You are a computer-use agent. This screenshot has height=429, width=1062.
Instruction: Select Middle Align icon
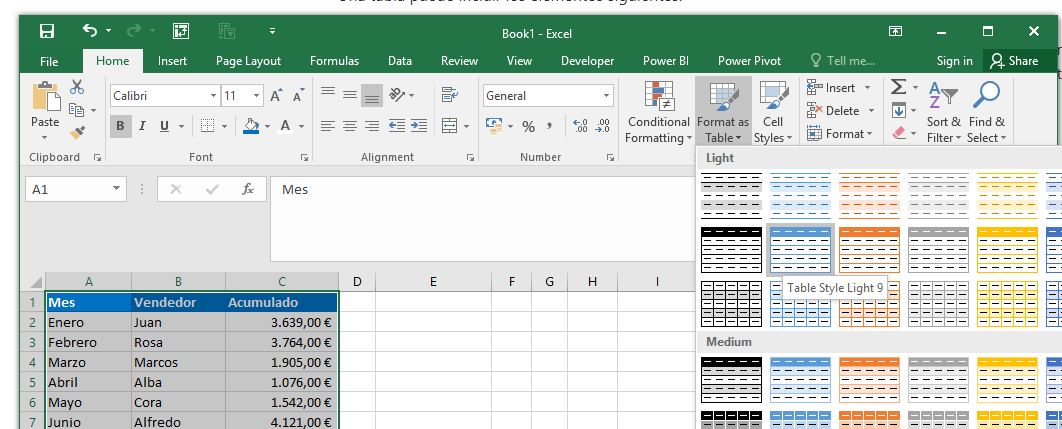[x=349, y=96]
